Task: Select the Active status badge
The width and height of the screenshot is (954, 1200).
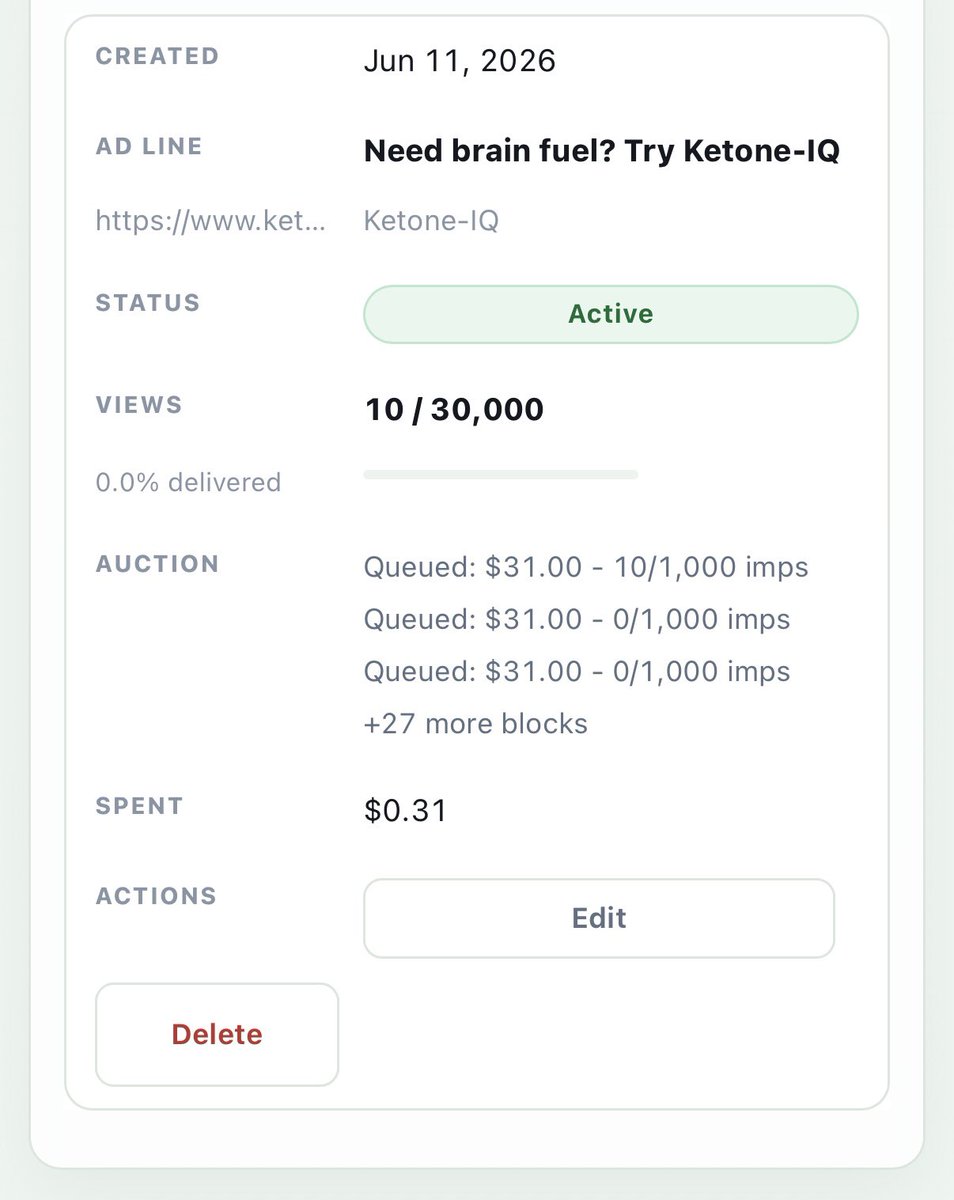Action: tap(610, 314)
